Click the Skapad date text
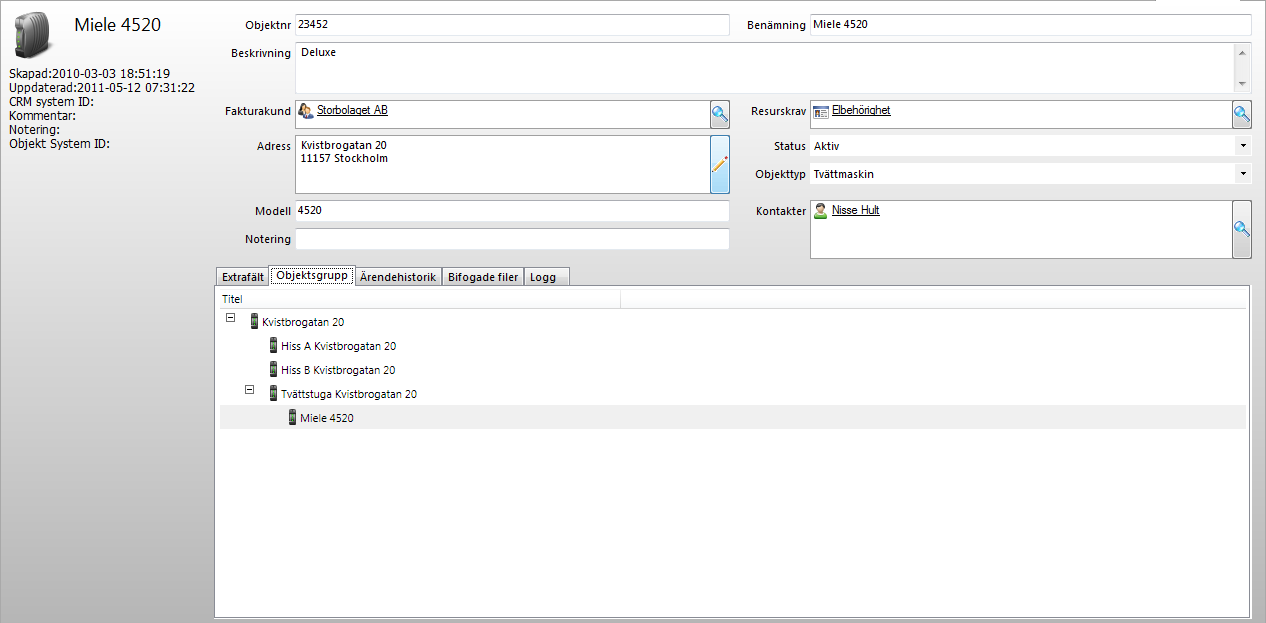The width and height of the screenshot is (1266, 623). [90, 73]
